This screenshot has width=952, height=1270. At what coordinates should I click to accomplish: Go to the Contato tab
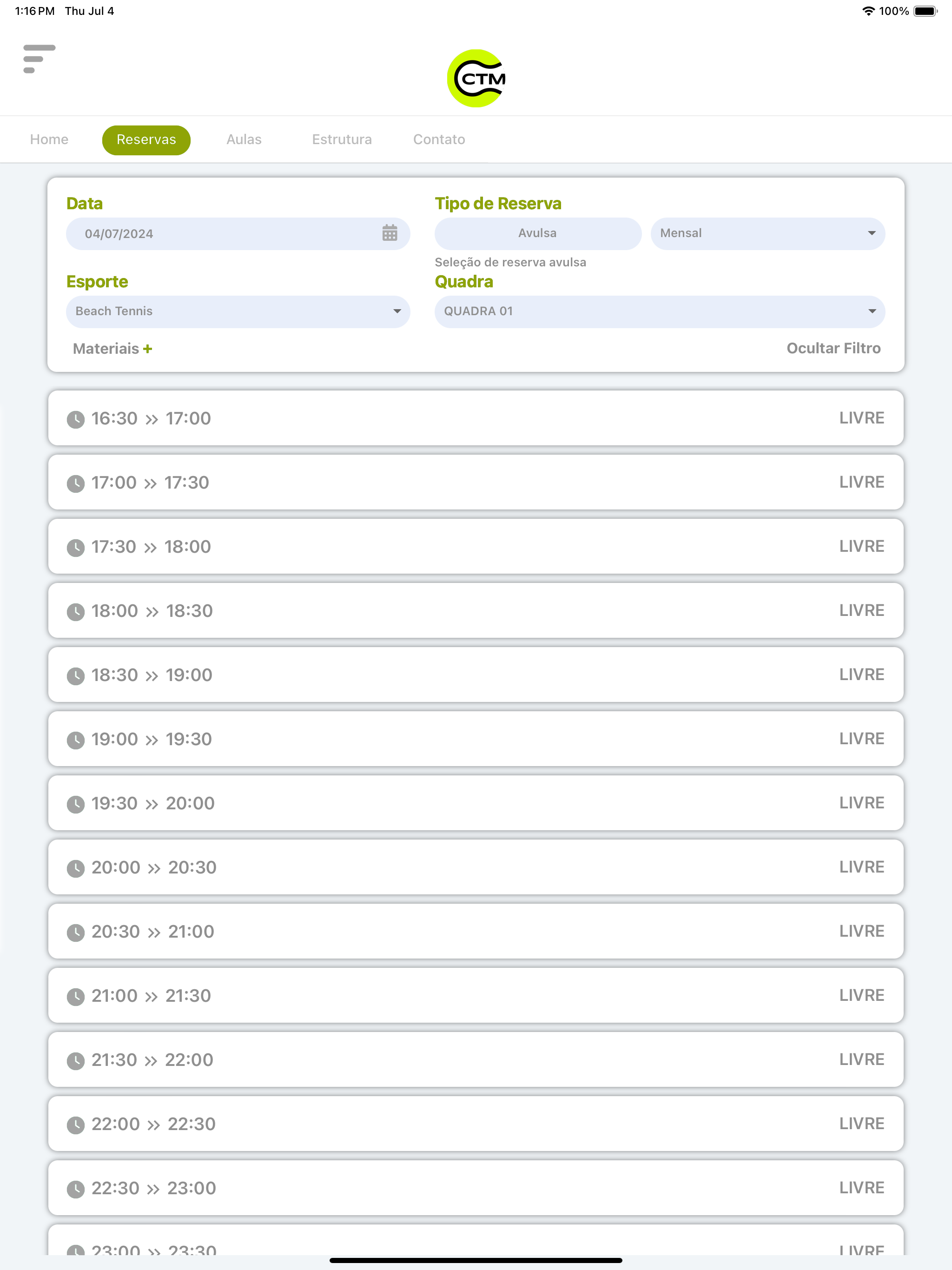(439, 139)
